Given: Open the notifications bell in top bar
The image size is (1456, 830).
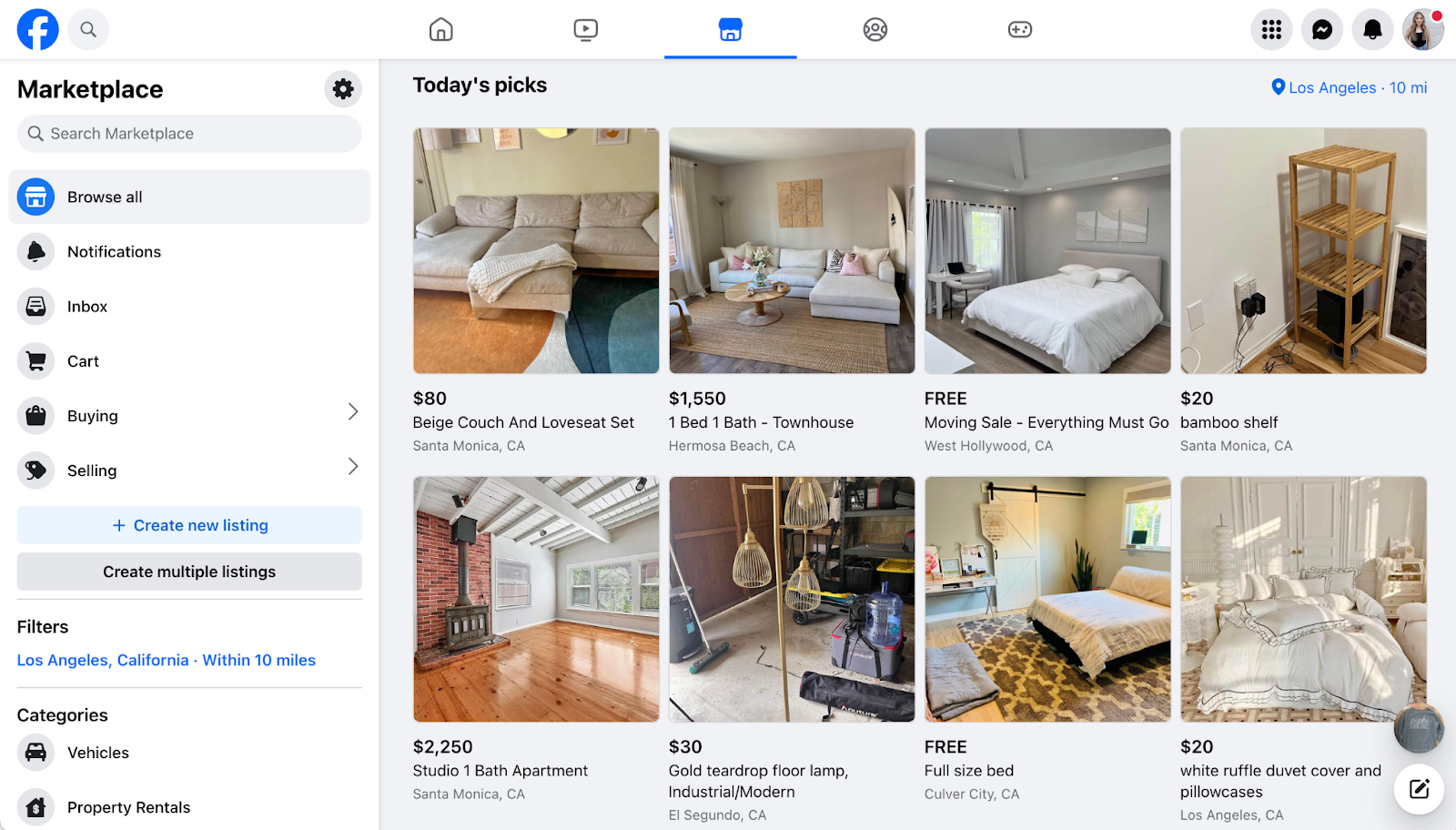Looking at the screenshot, I should coord(1372,30).
